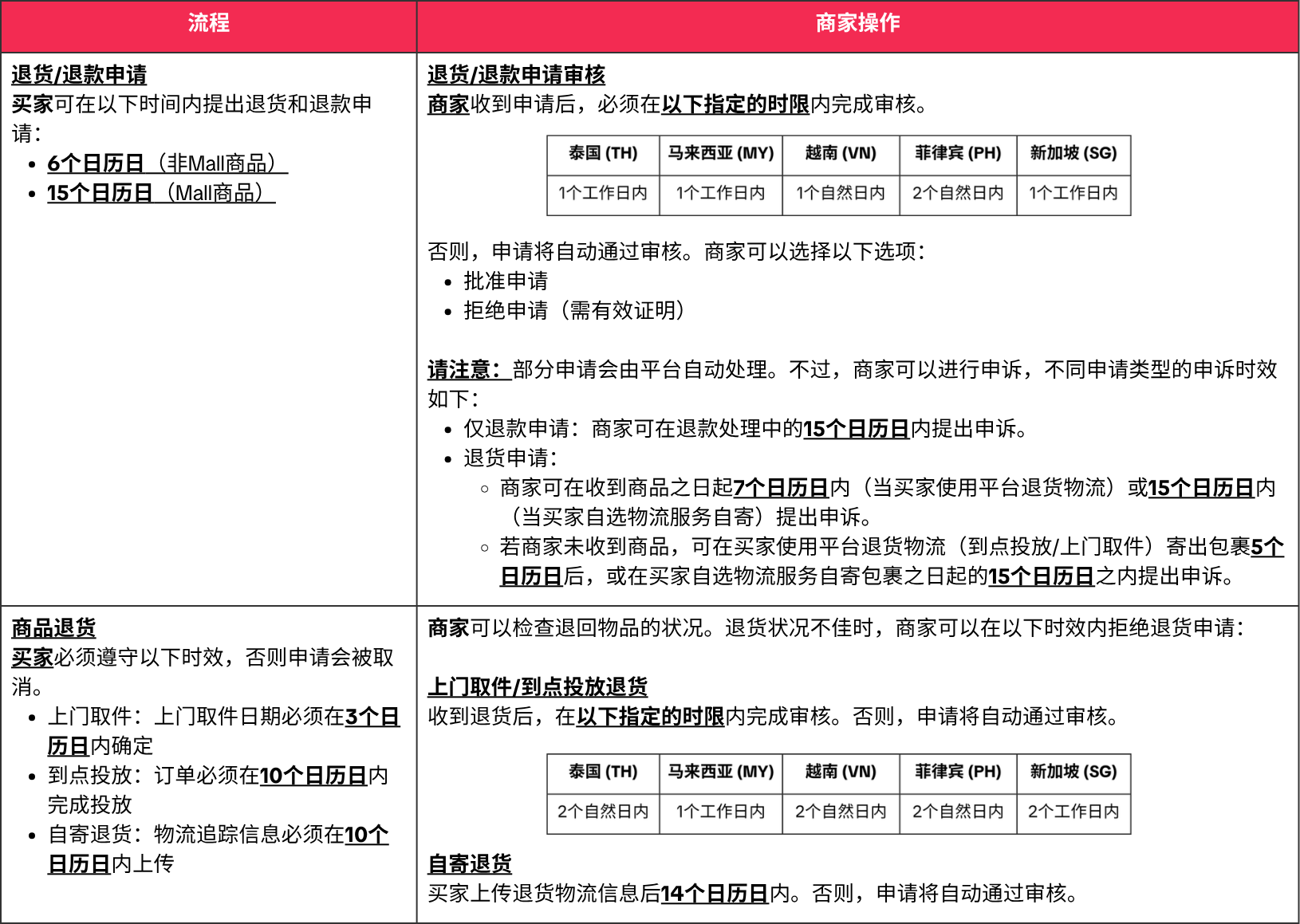This screenshot has width=1300, height=924.
Task: Click the underlined 5个日历日 text
Action: coord(1267,547)
